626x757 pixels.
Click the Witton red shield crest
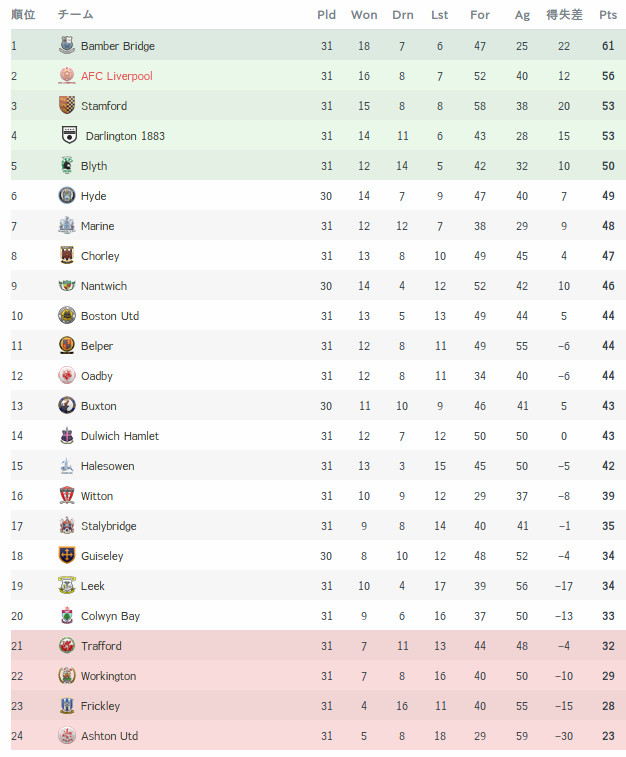(67, 495)
